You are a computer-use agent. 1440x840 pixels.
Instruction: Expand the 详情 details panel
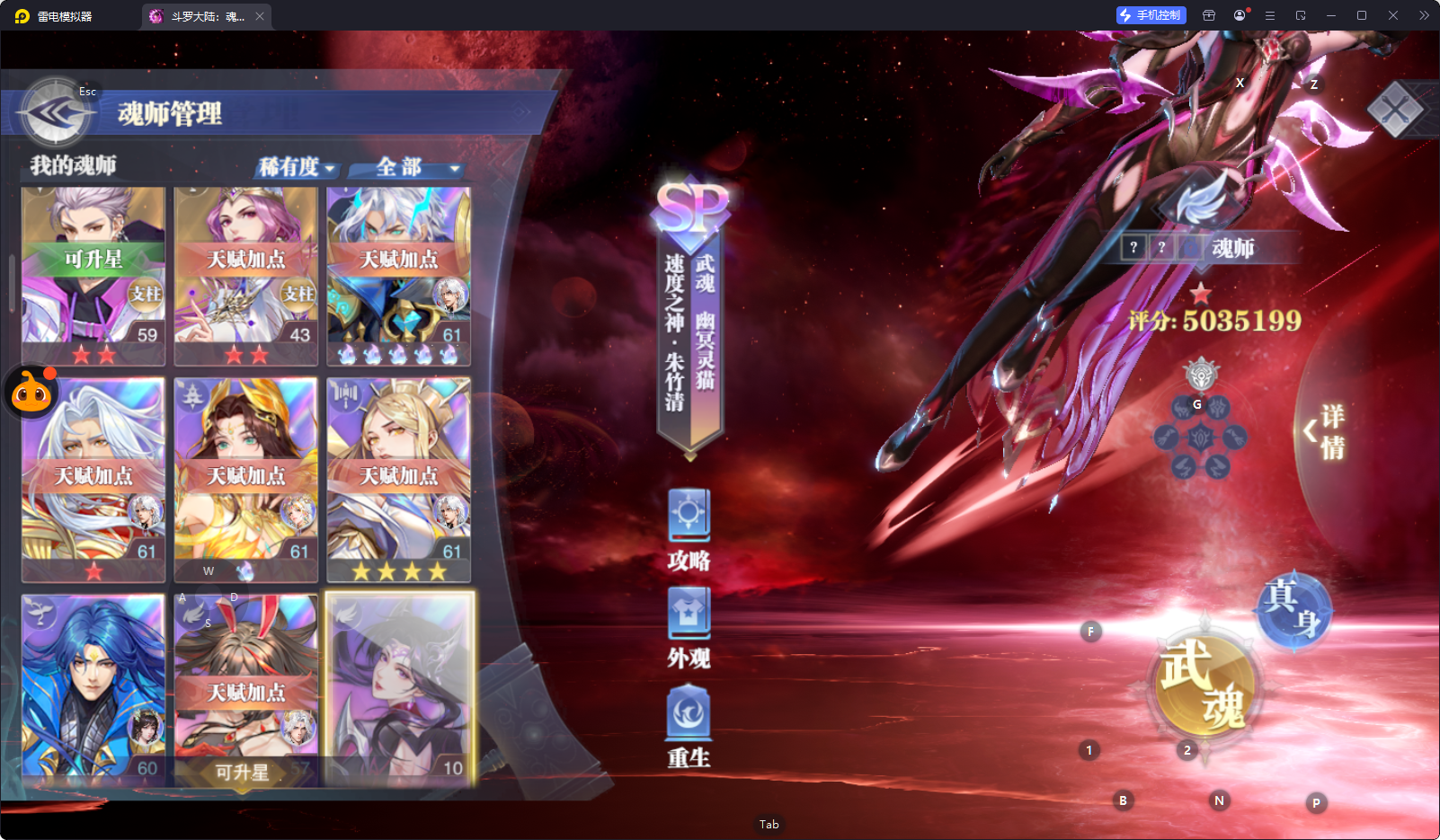click(1326, 431)
